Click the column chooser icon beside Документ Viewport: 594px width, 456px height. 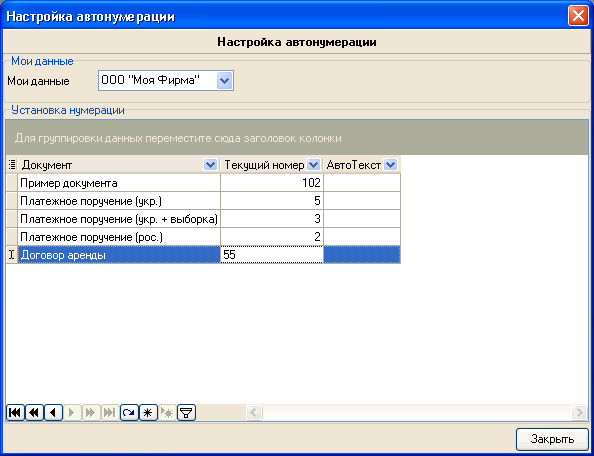12,165
